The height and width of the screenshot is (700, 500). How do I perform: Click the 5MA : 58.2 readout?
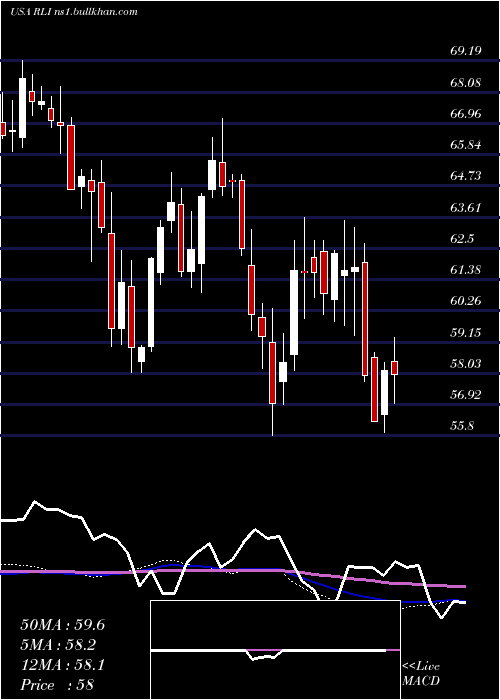tap(58, 645)
